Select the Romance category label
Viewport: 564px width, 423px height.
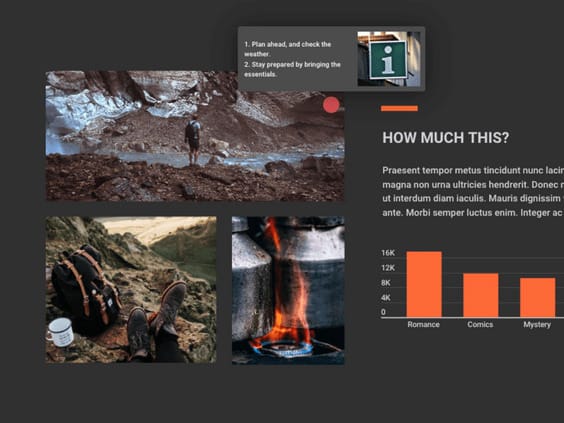point(424,324)
